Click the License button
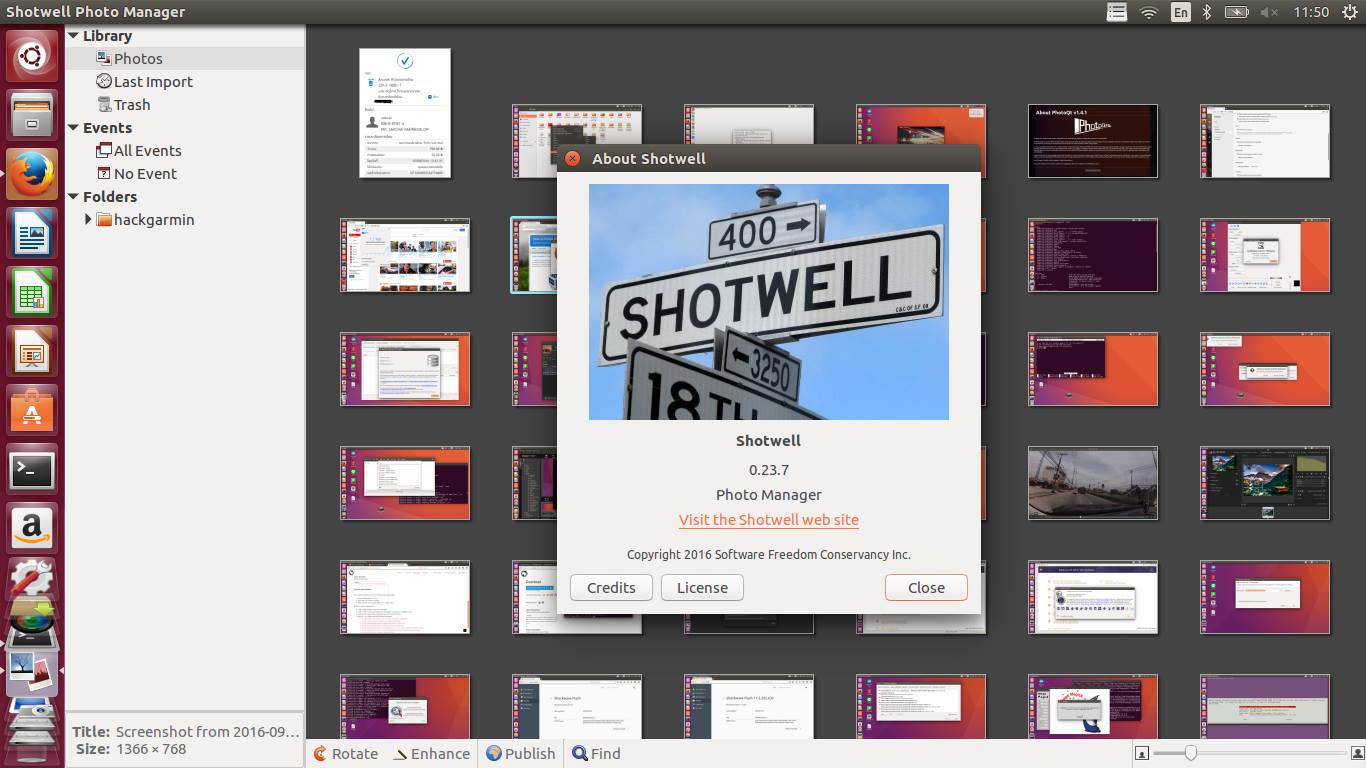The height and width of the screenshot is (768, 1366). click(x=702, y=588)
